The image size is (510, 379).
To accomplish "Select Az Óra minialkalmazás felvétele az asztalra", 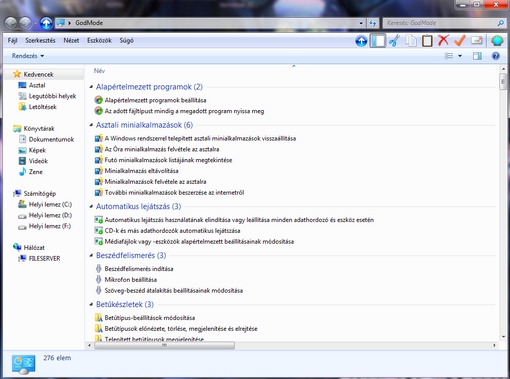I will [x=157, y=149].
